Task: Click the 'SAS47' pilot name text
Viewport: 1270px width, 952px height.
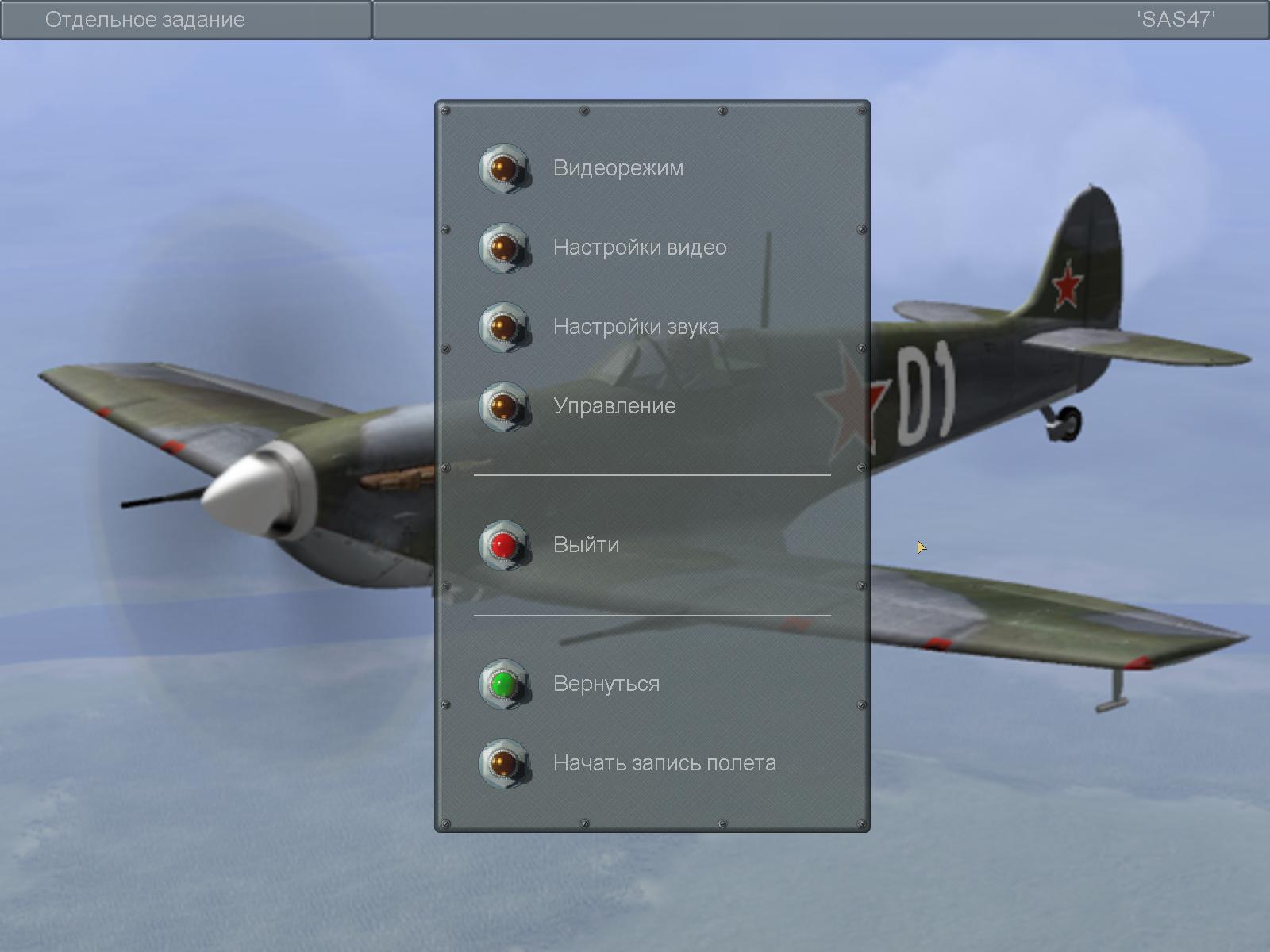Action: coord(1176,20)
